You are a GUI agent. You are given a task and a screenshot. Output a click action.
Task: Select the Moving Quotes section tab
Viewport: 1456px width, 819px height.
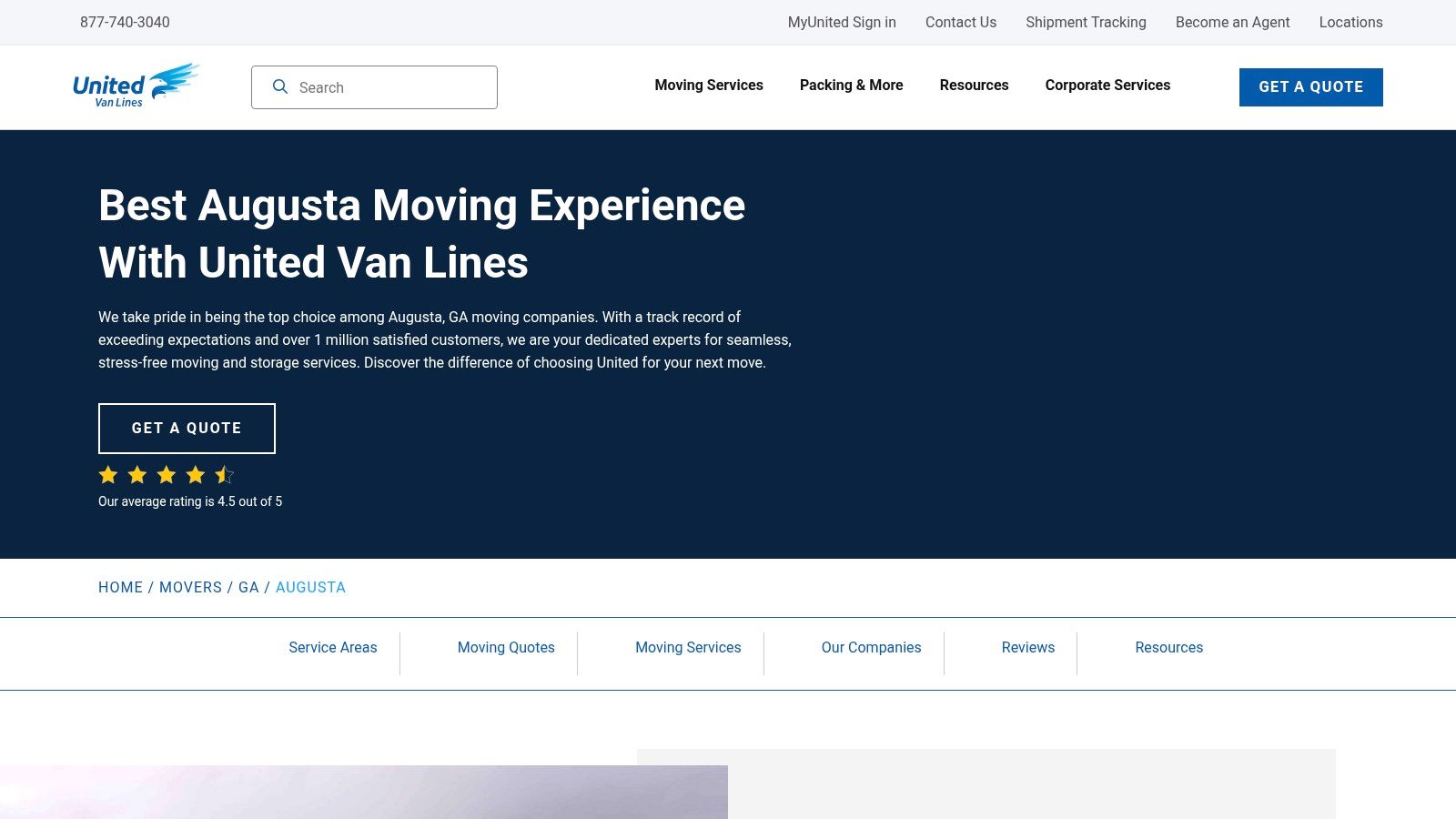506,647
